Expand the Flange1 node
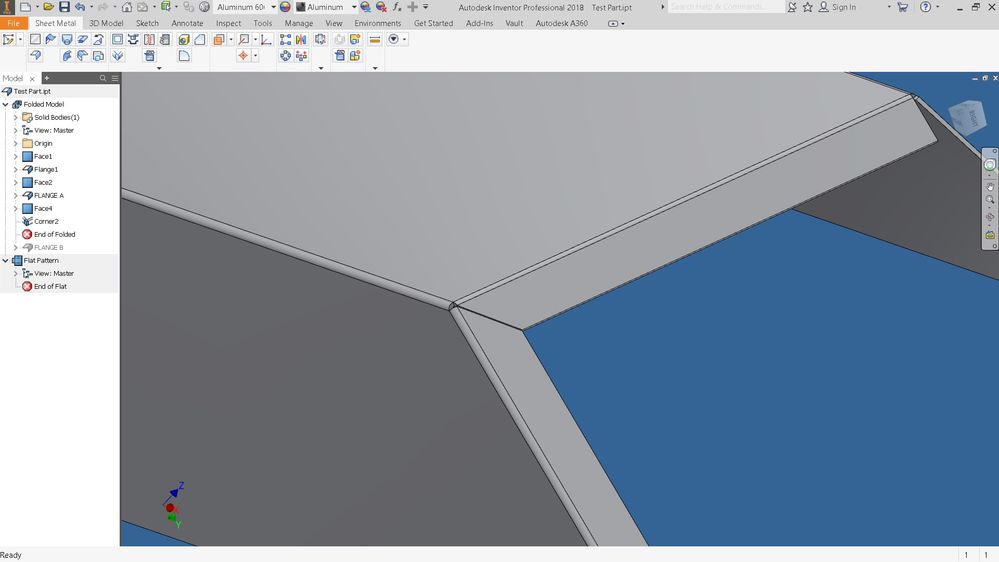 (16, 169)
